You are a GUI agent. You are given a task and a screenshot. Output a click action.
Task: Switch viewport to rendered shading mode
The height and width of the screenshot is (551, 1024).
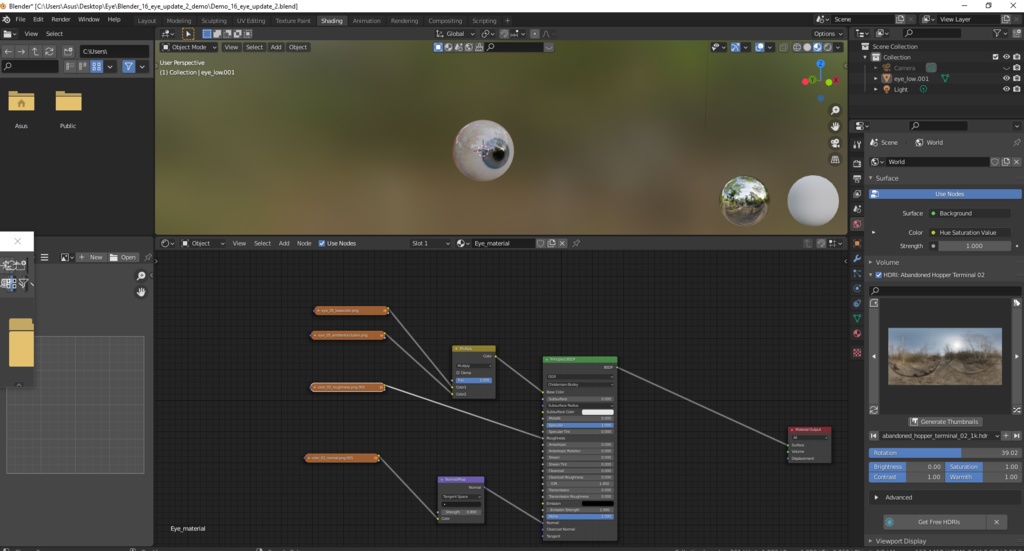tap(827, 47)
